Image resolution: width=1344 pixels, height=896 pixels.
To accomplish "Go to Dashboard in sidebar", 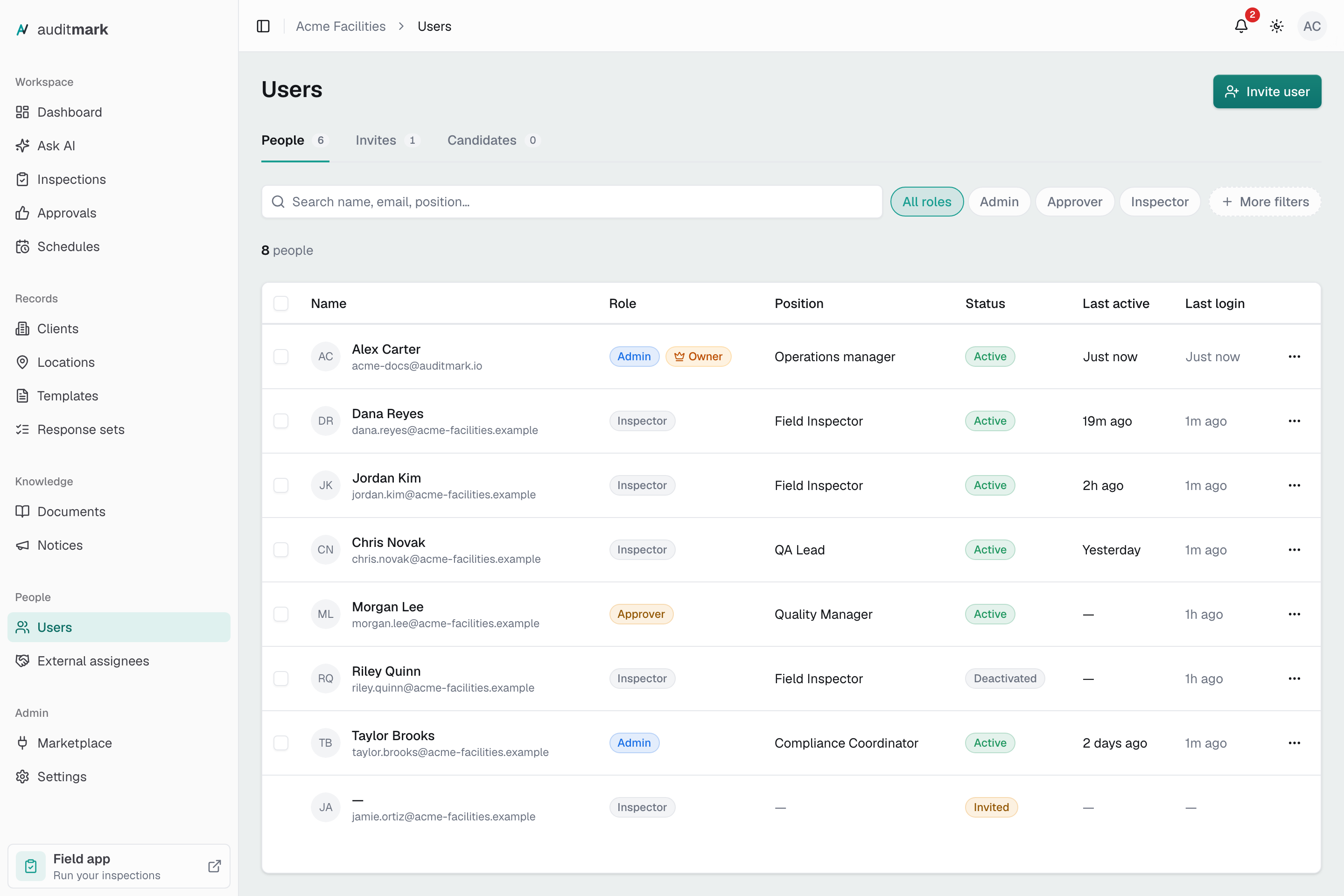I will pos(119,112).
